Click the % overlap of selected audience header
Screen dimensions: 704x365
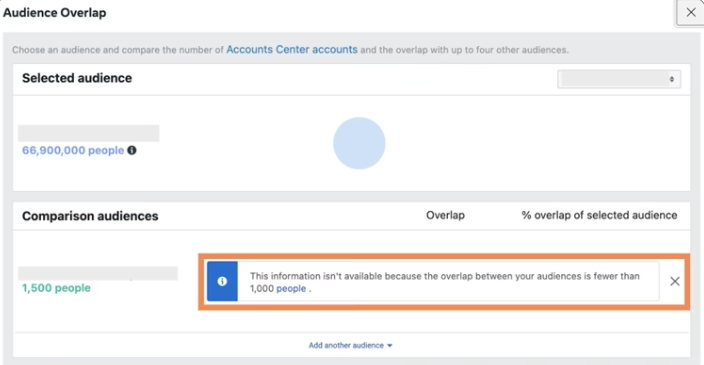pos(599,215)
